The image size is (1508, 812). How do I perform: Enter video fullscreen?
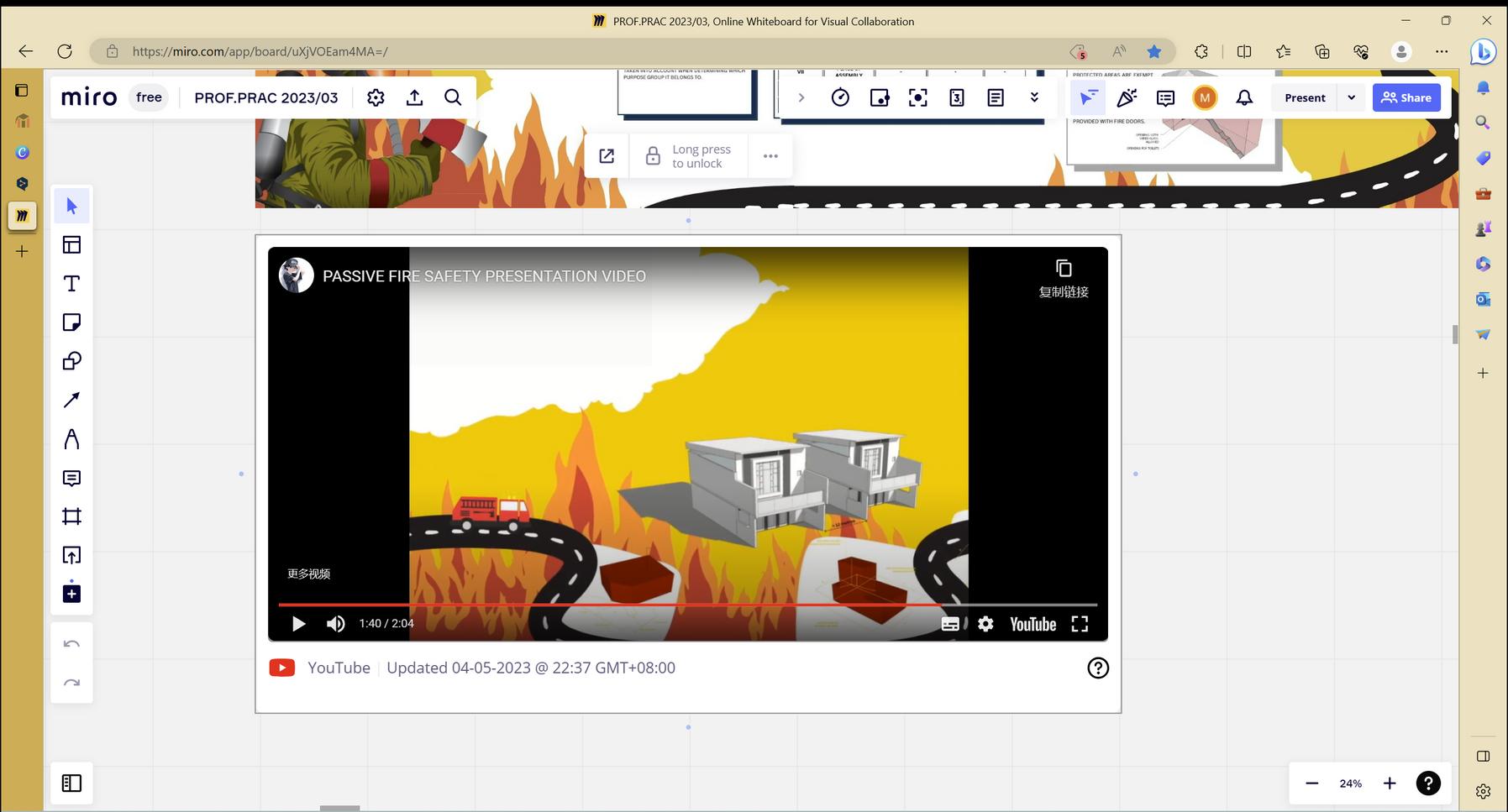tap(1080, 624)
